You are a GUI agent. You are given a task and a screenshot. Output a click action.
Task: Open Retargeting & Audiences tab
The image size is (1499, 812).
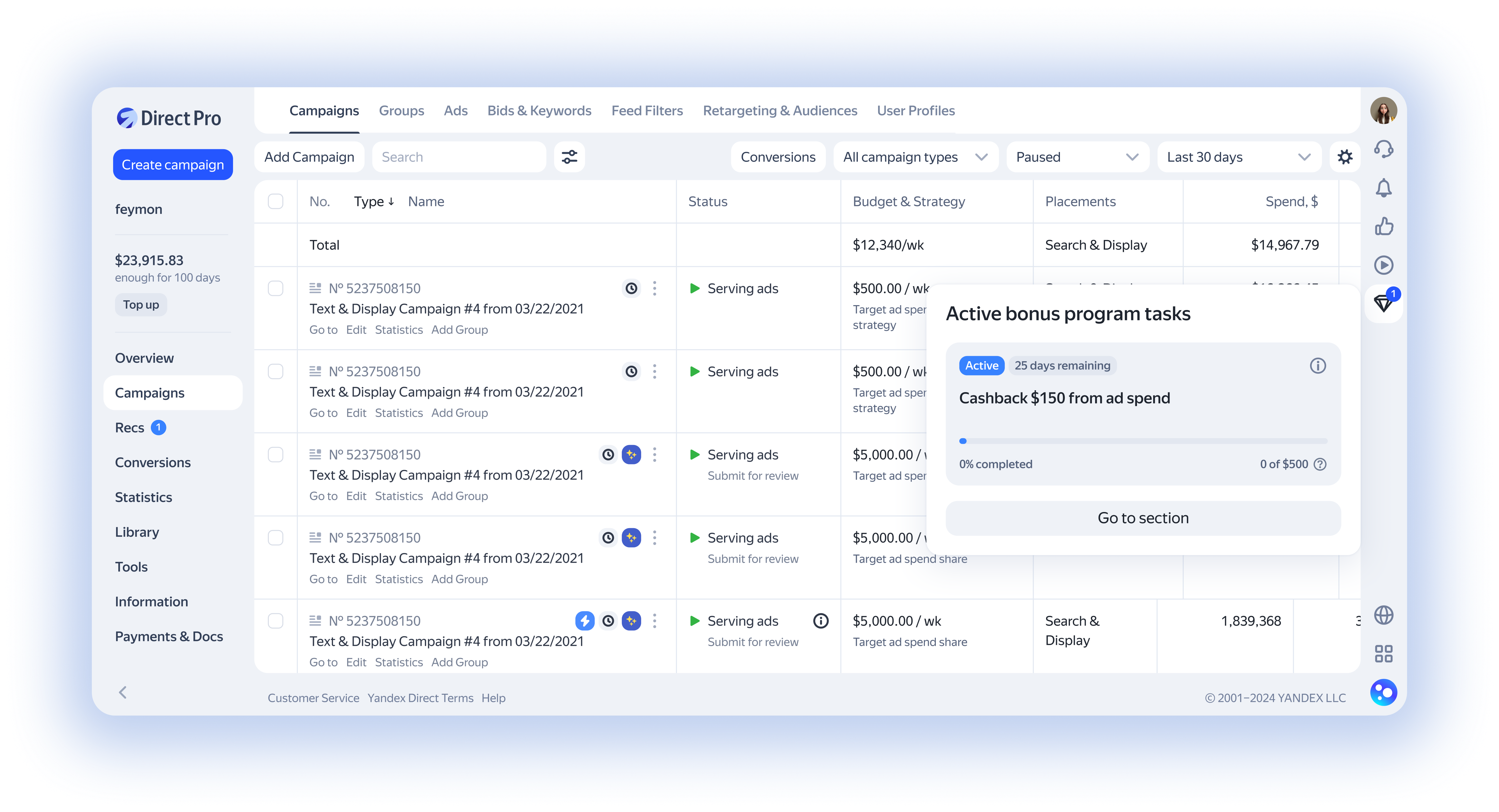tap(780, 111)
